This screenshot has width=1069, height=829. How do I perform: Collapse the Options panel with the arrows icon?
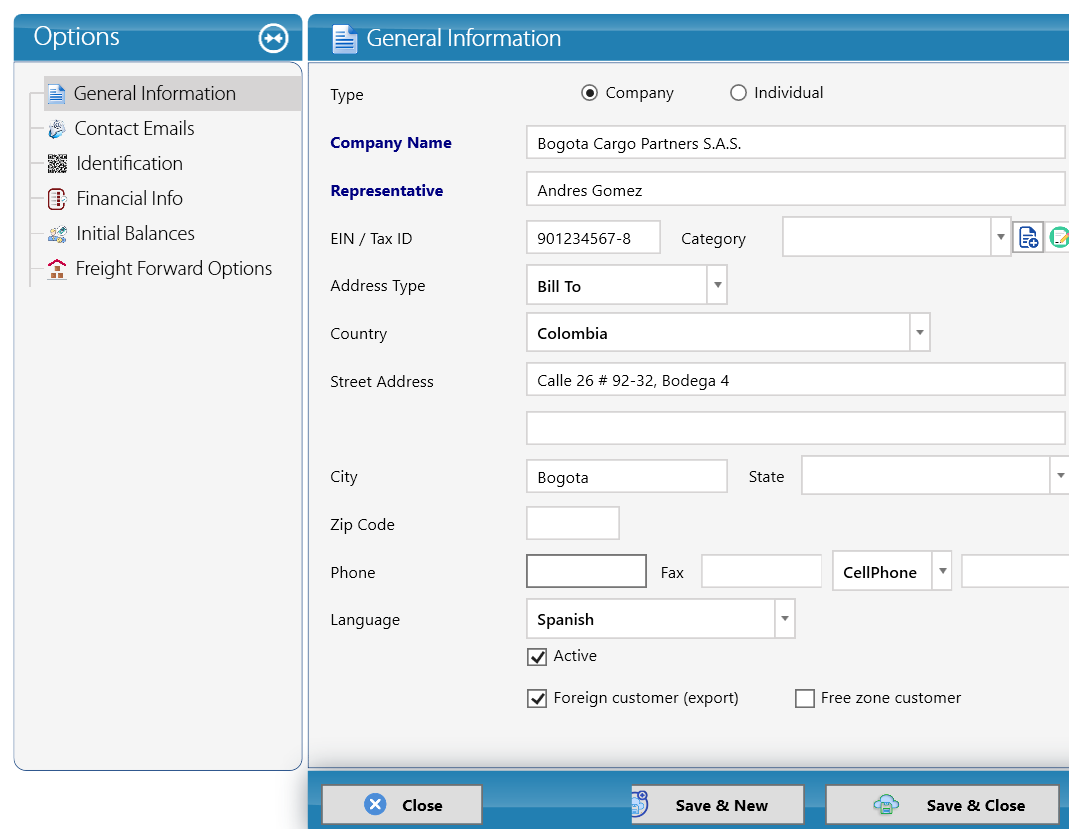pos(273,38)
